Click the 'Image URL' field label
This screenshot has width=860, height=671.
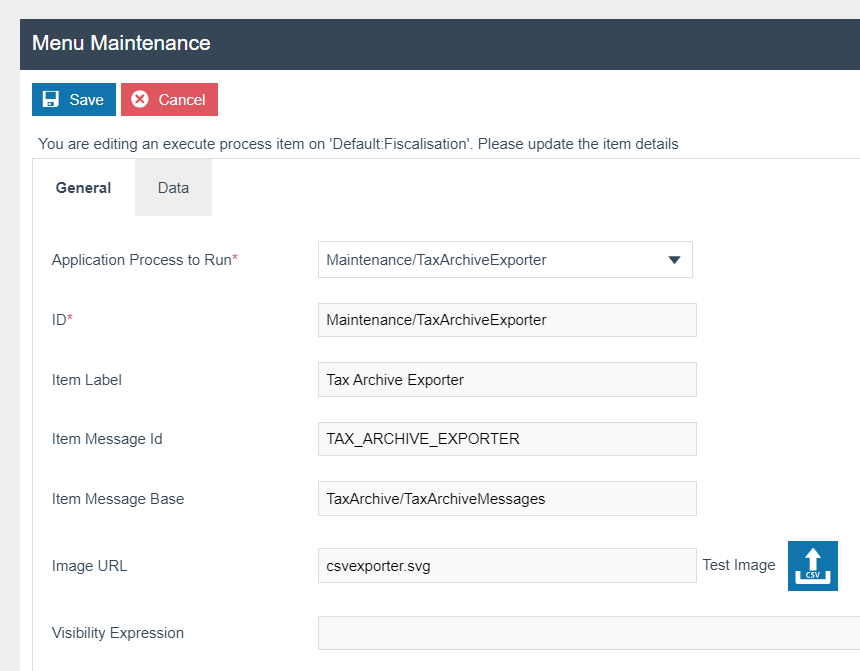click(x=89, y=566)
